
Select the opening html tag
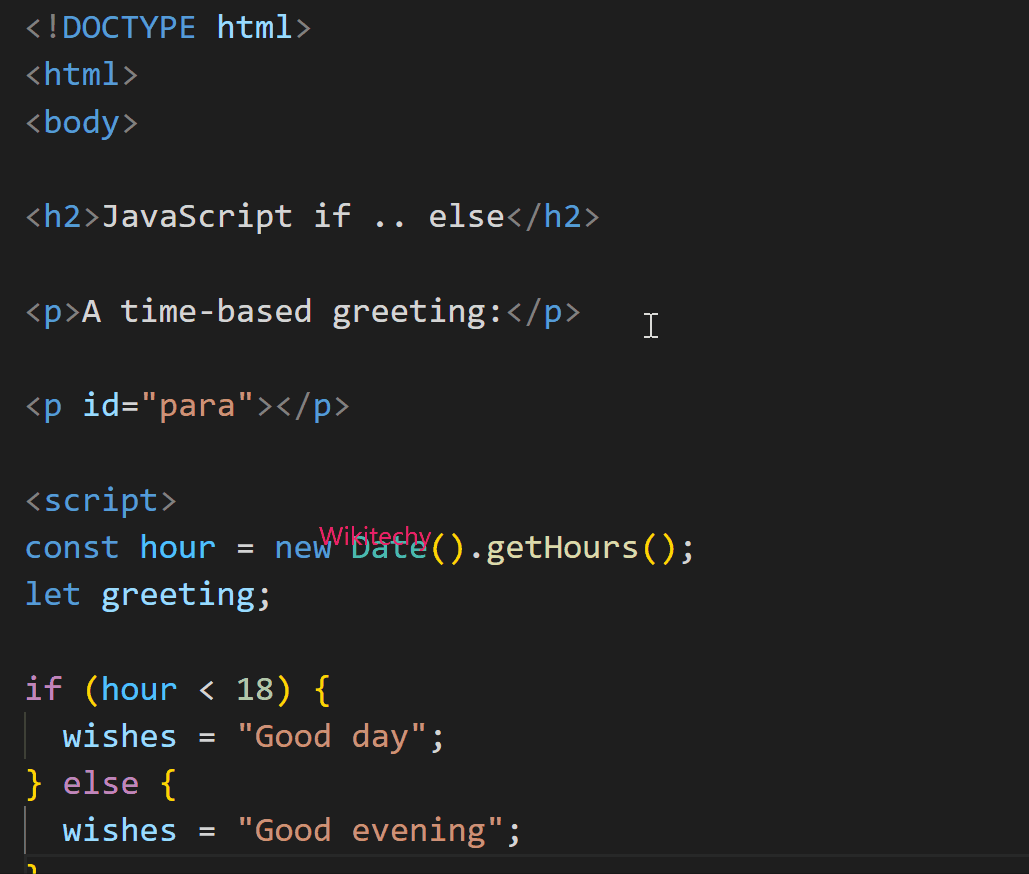(80, 74)
